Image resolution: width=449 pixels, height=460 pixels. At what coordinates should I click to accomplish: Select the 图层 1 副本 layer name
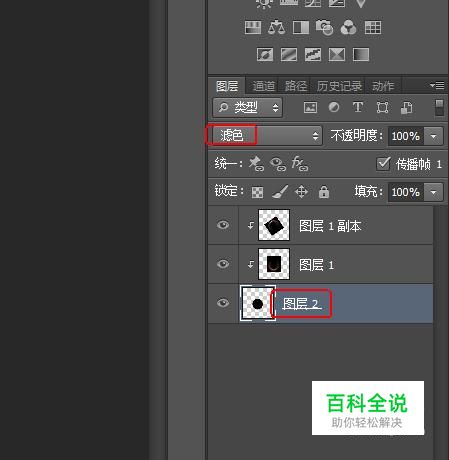330,226
